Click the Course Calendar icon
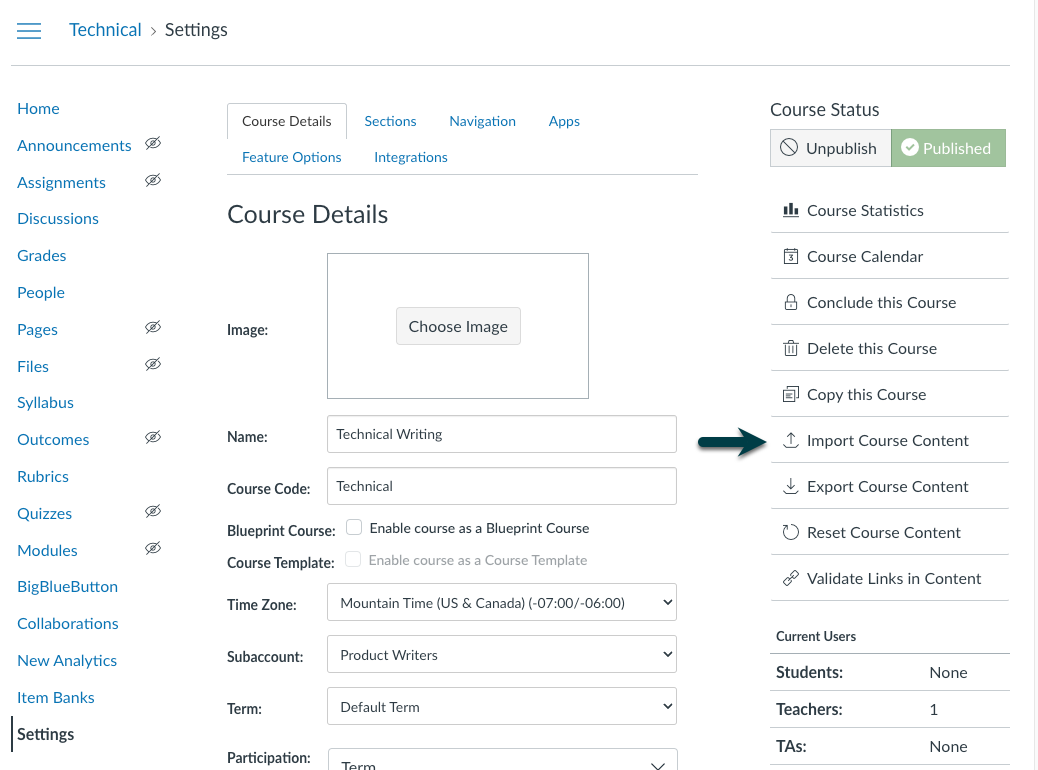The height and width of the screenshot is (770, 1038). coord(790,256)
